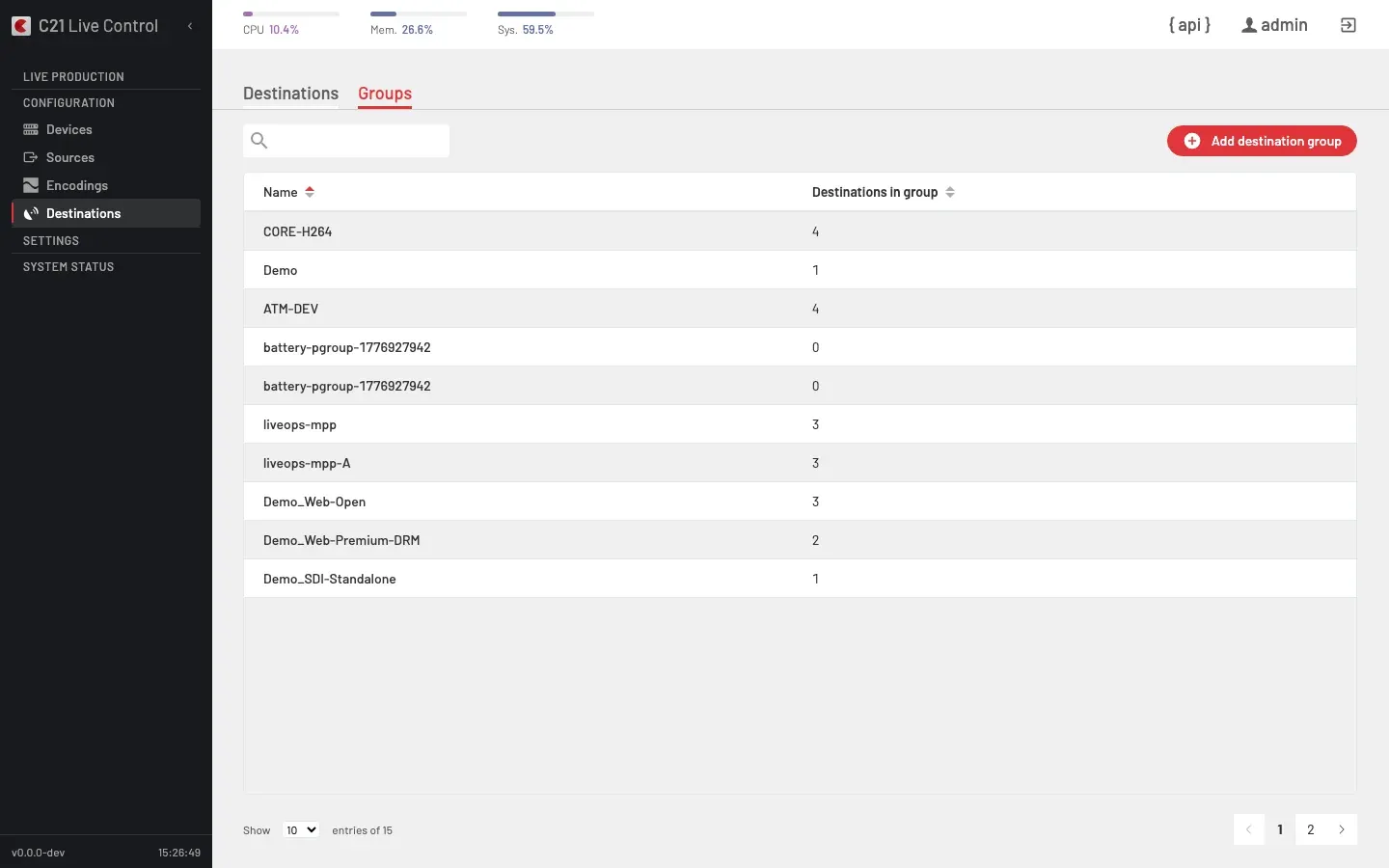Click the Encodings icon in sidebar

[x=31, y=185]
